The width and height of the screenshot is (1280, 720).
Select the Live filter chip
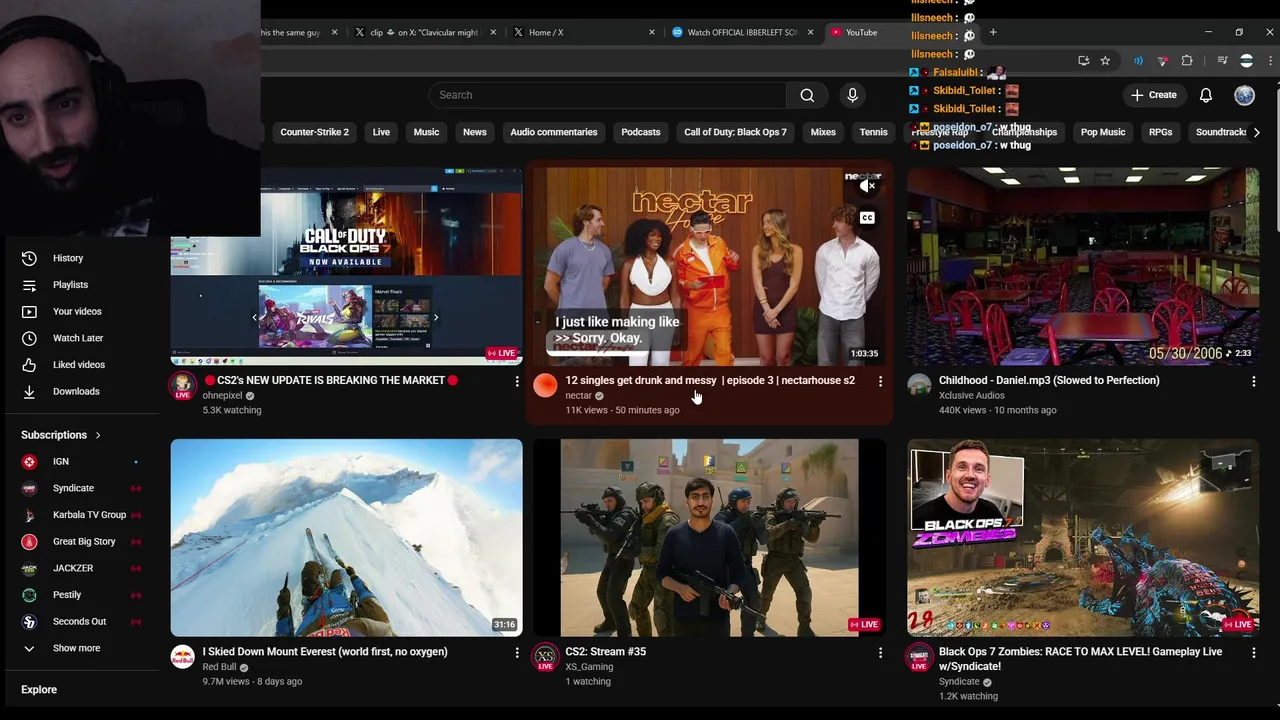(x=381, y=132)
